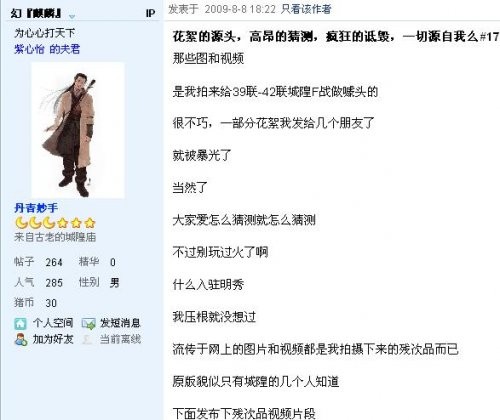Click the 加为好友 people icon
Screen dimensions: 500x420
coord(21,339)
